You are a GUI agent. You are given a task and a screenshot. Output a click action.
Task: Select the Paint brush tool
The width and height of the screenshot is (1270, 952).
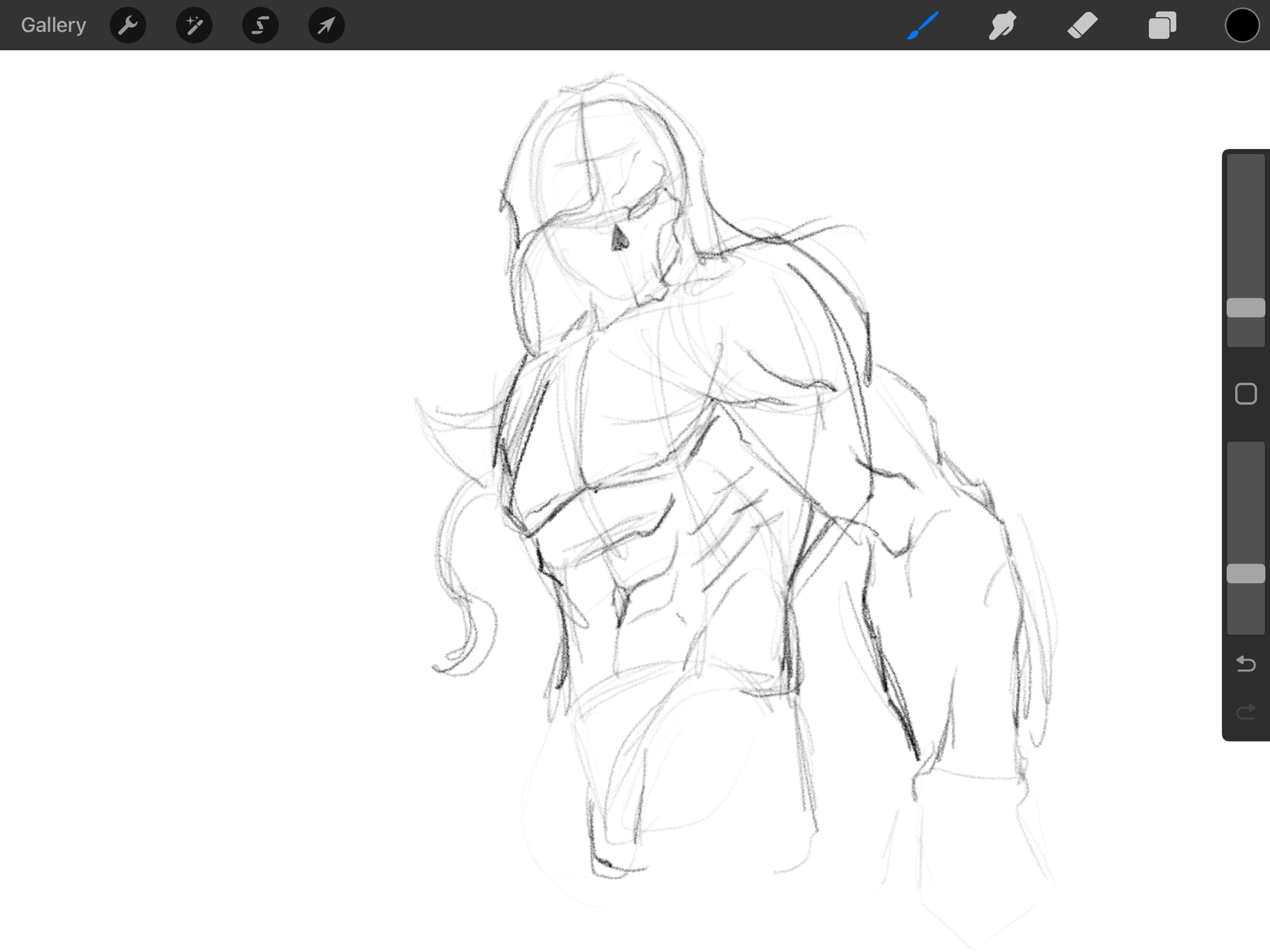point(923,25)
